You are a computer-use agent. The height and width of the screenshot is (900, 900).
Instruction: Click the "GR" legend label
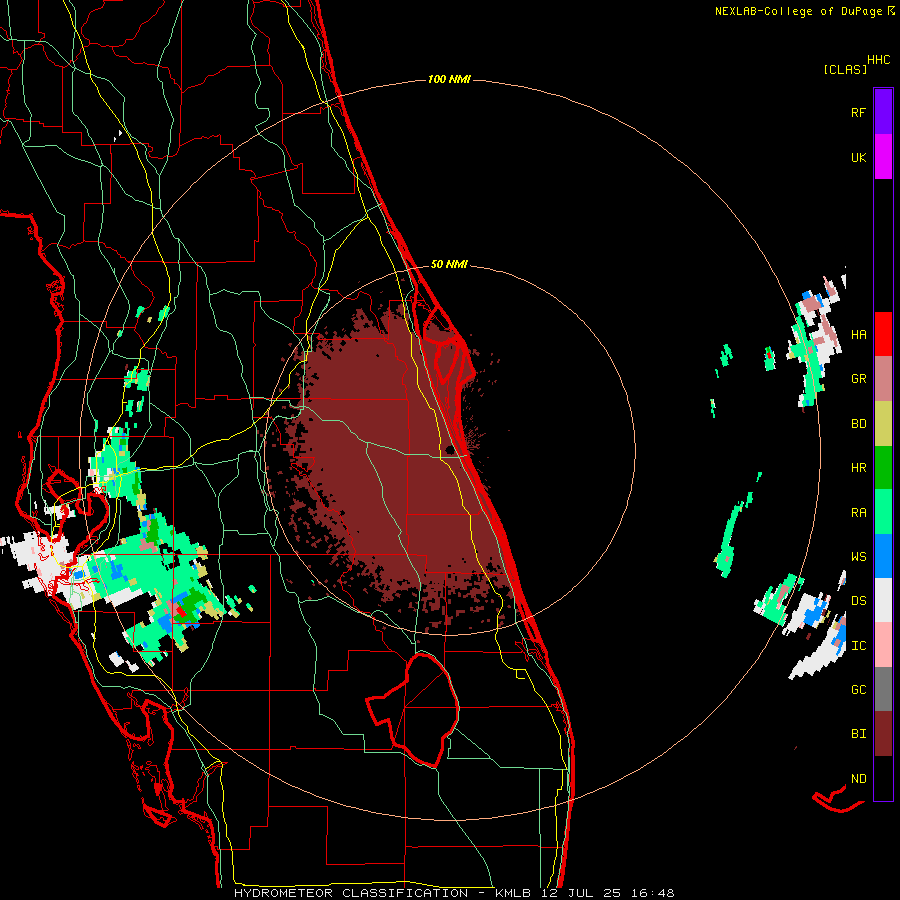[x=858, y=379]
